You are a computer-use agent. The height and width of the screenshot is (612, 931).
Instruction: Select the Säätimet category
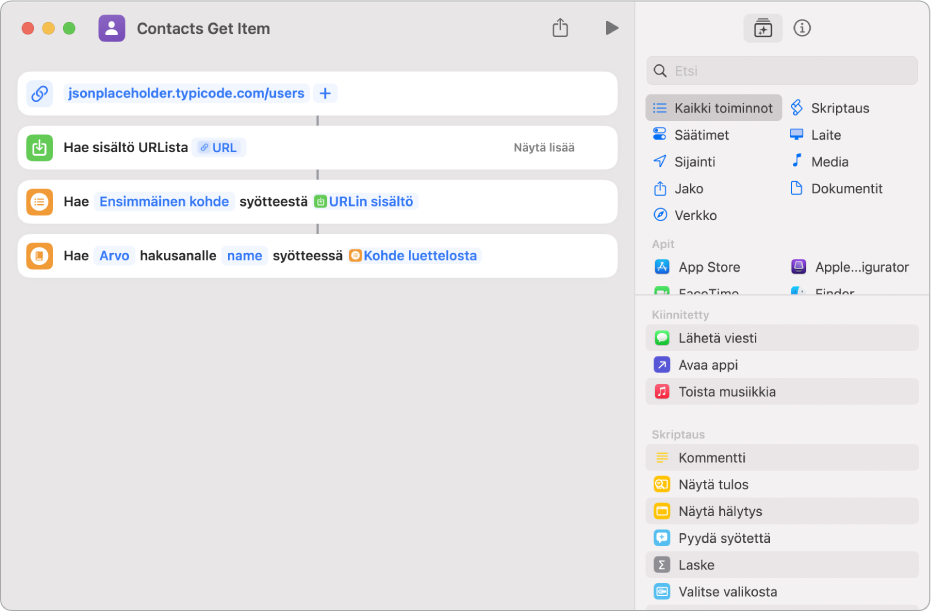(x=691, y=135)
